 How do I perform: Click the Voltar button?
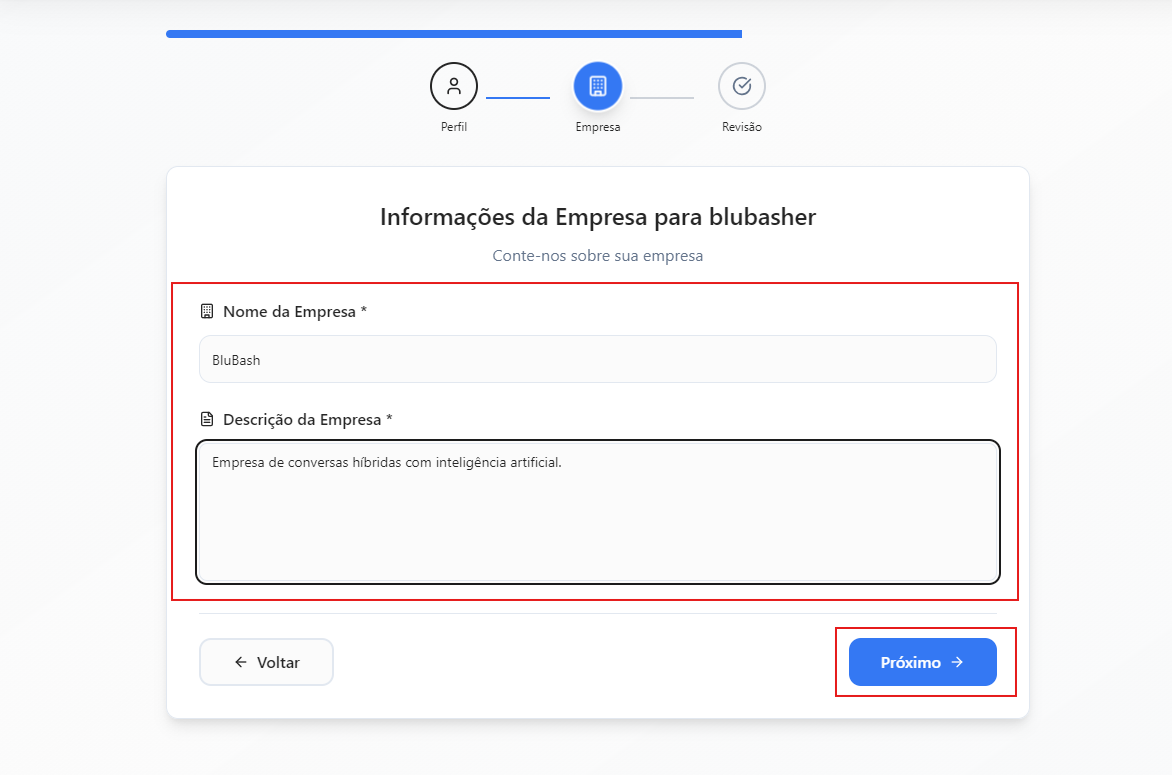pyautogui.click(x=266, y=662)
